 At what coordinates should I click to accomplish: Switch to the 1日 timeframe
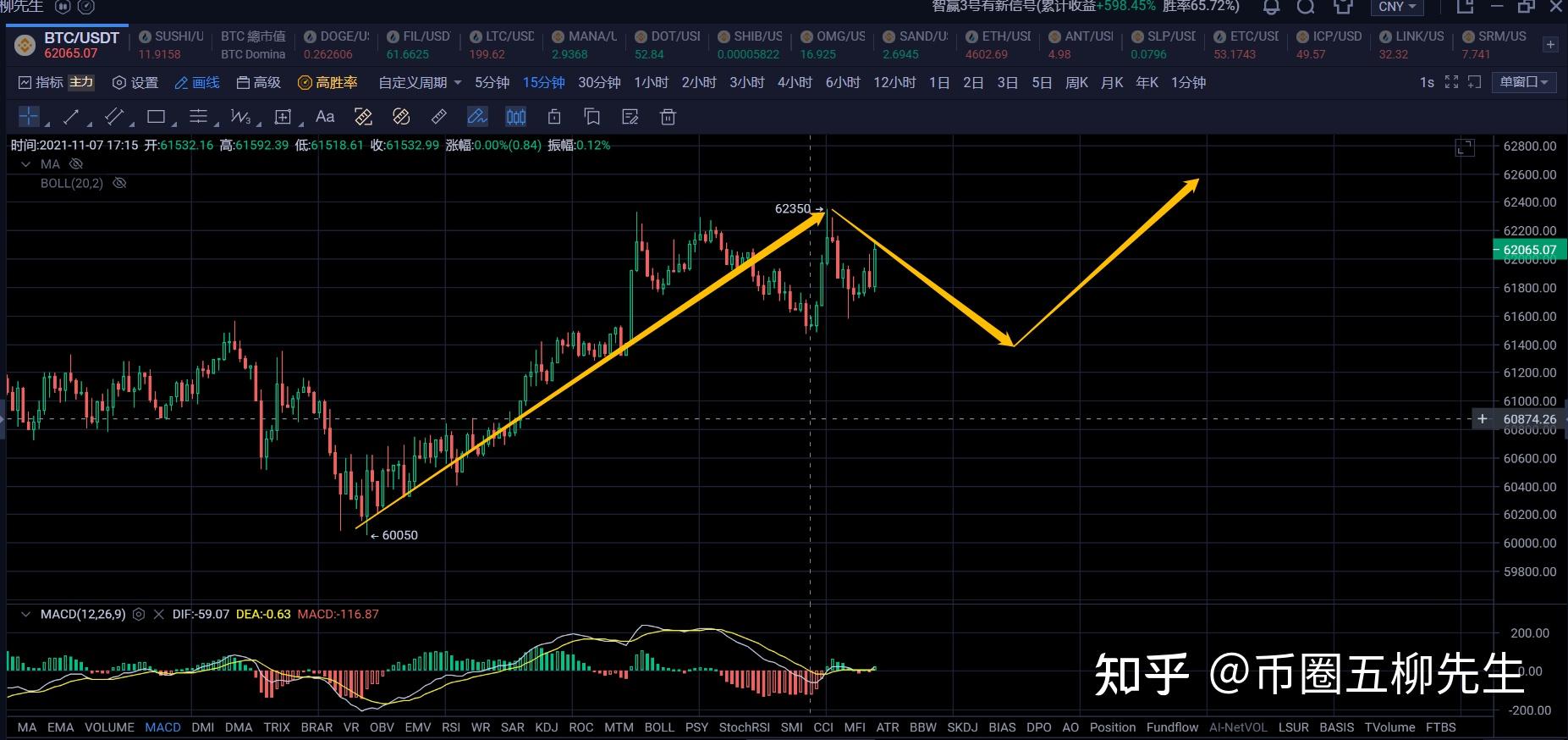tap(939, 82)
